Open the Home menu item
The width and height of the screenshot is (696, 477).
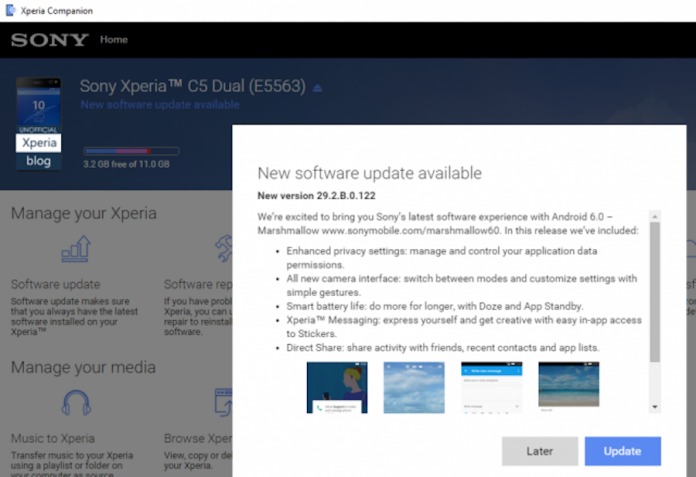coord(114,39)
